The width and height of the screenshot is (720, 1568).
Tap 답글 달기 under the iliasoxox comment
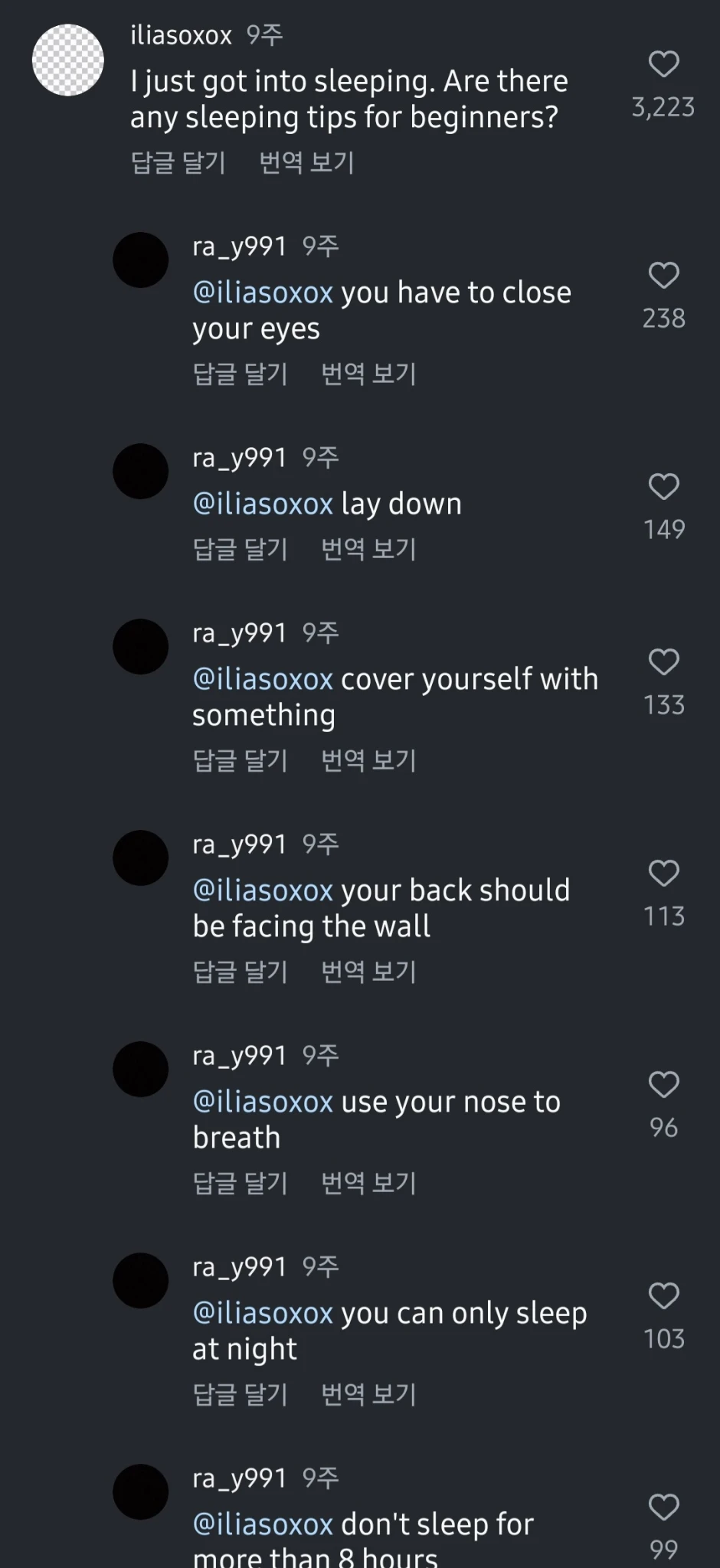click(178, 162)
